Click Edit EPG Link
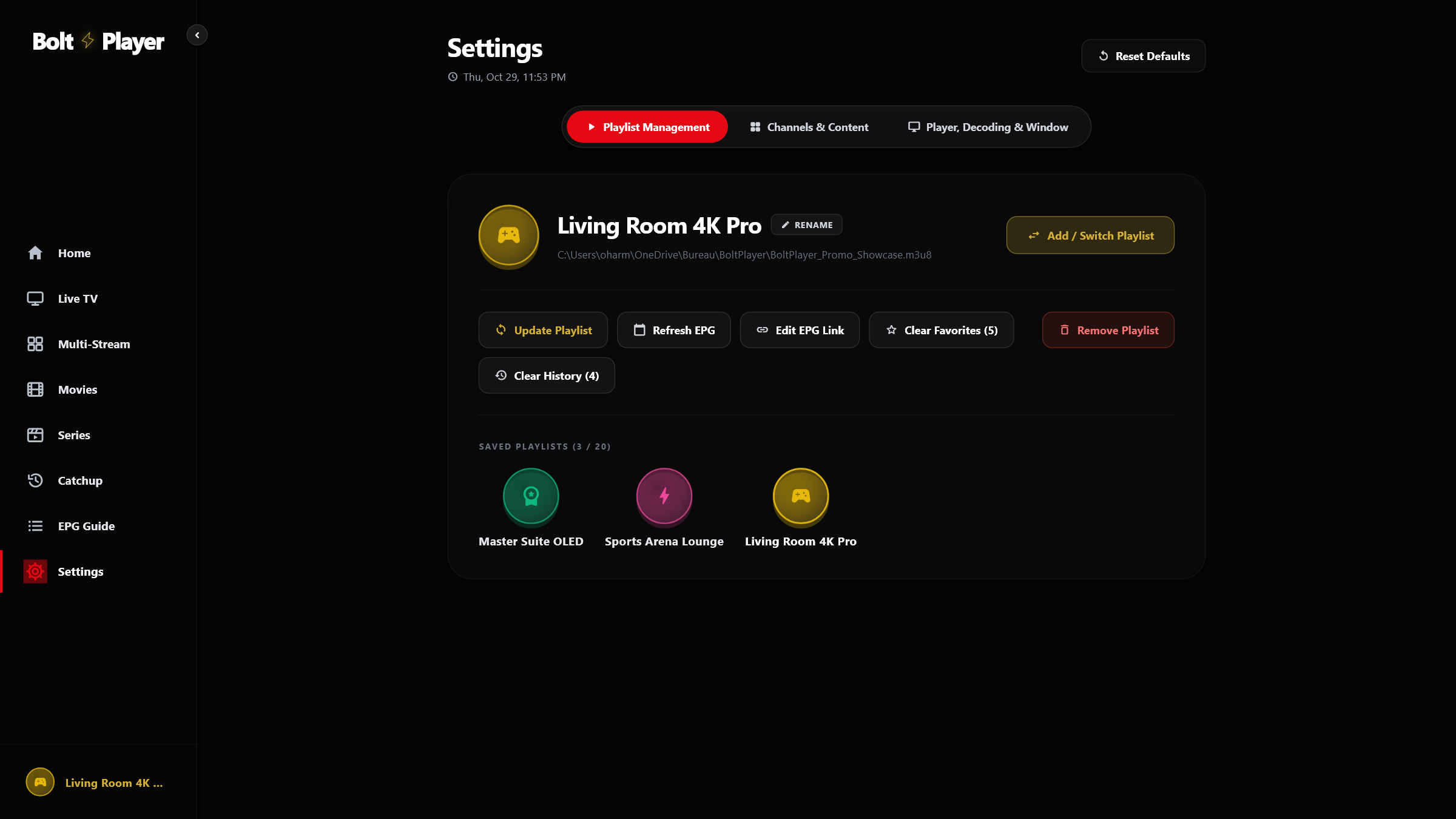The height and width of the screenshot is (819, 1456). [800, 330]
